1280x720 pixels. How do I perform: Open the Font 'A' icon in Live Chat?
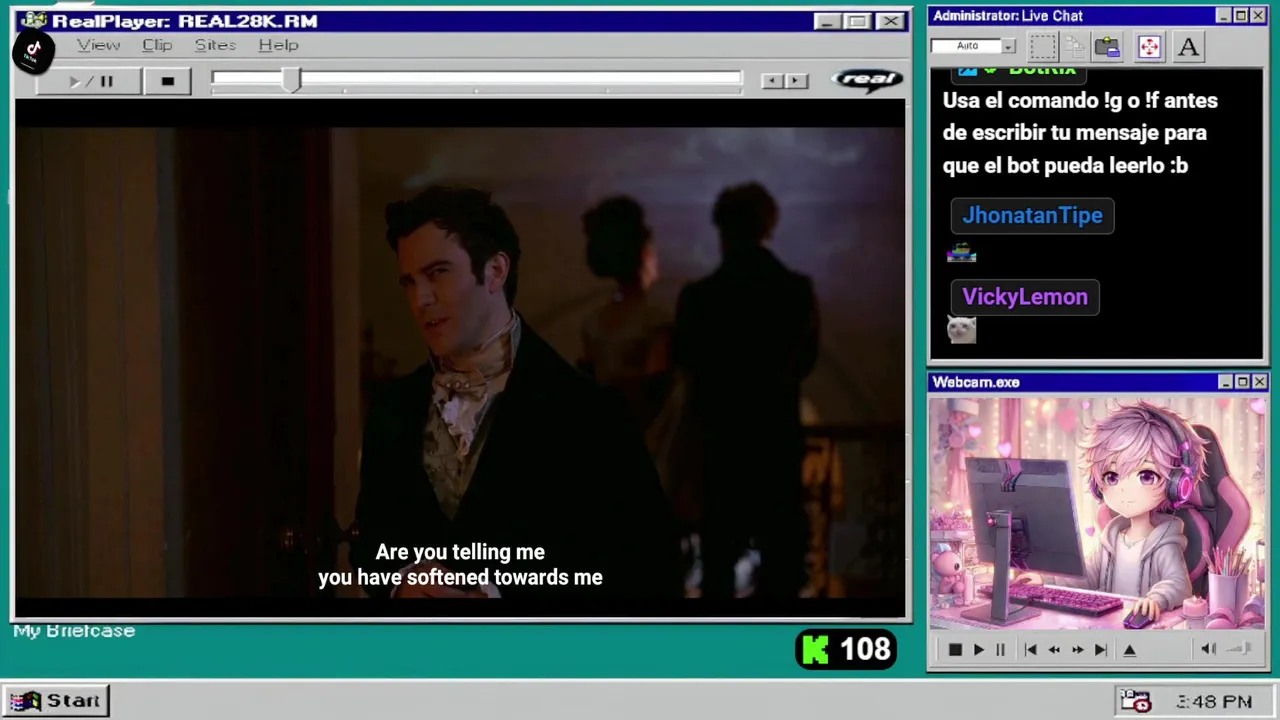point(1188,46)
